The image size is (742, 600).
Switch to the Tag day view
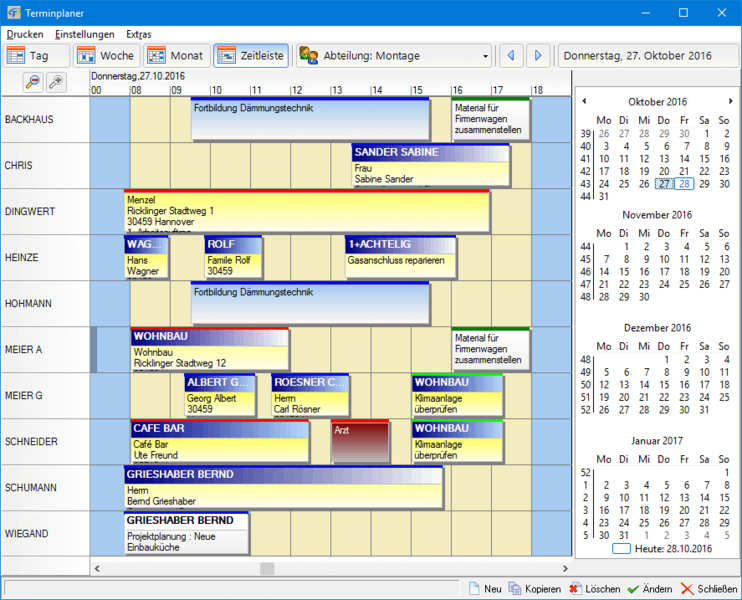click(30, 56)
